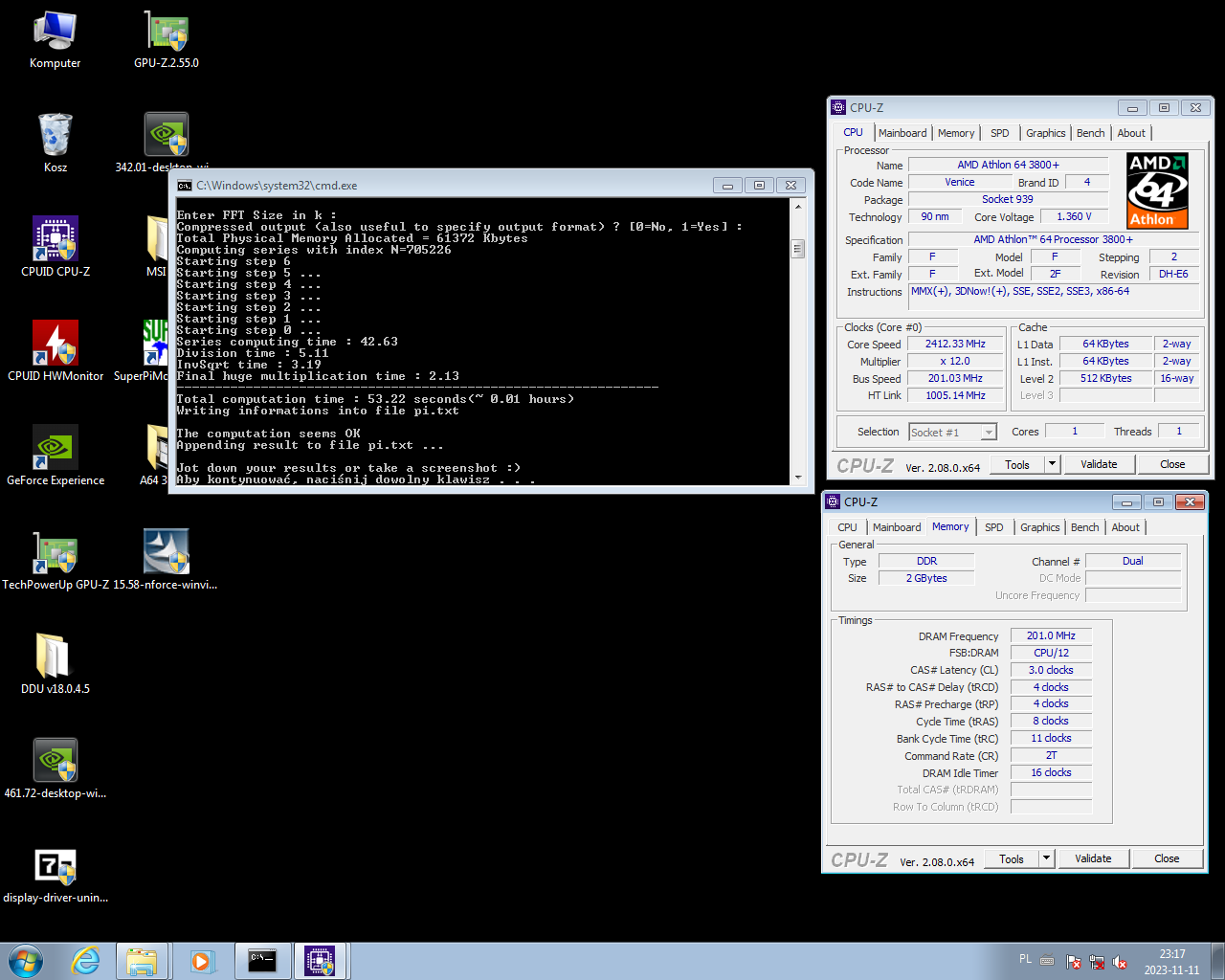Open the network tray icon
1225x980 pixels.
pyautogui.click(x=1097, y=963)
